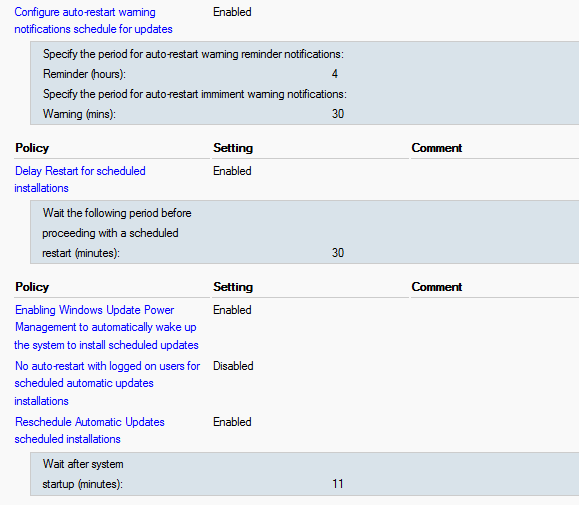The width and height of the screenshot is (579, 505).
Task: Open Enabling Windows Update Power Management link
Action: (106, 327)
